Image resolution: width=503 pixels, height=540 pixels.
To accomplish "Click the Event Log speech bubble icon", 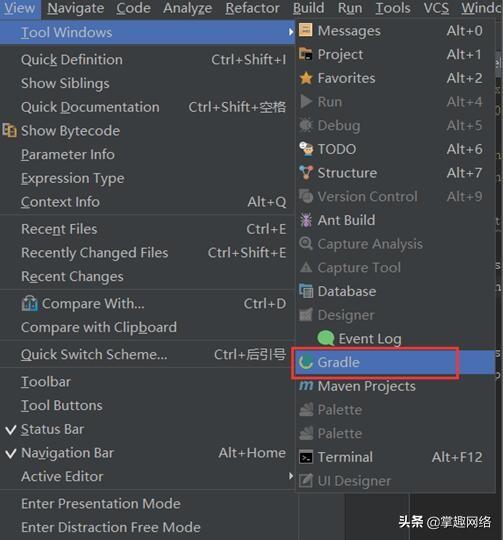I will coord(325,338).
